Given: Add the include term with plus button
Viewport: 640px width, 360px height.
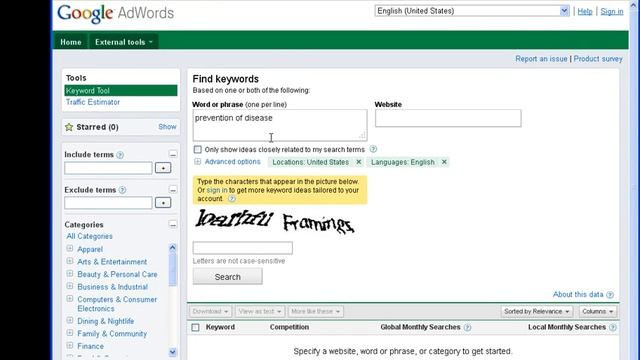Looking at the screenshot, I should (x=163, y=168).
